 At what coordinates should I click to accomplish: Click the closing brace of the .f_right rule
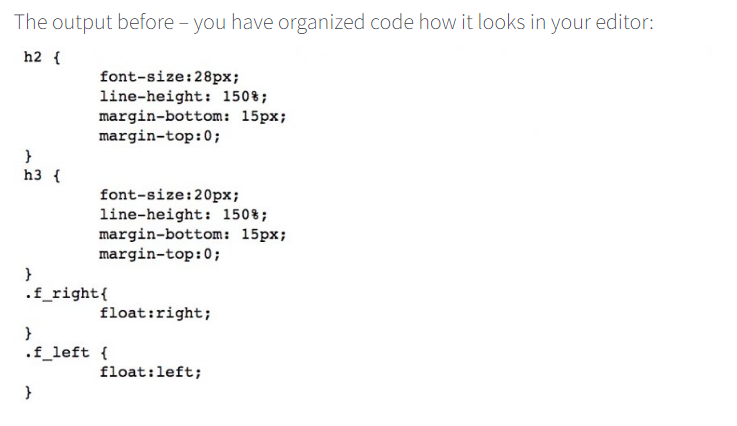pos(30,332)
